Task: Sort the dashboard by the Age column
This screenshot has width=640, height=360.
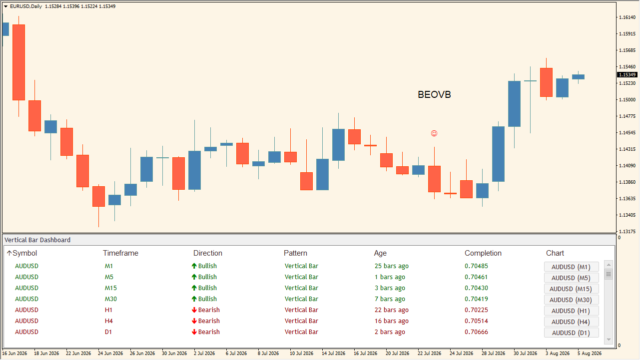Action: [x=380, y=253]
